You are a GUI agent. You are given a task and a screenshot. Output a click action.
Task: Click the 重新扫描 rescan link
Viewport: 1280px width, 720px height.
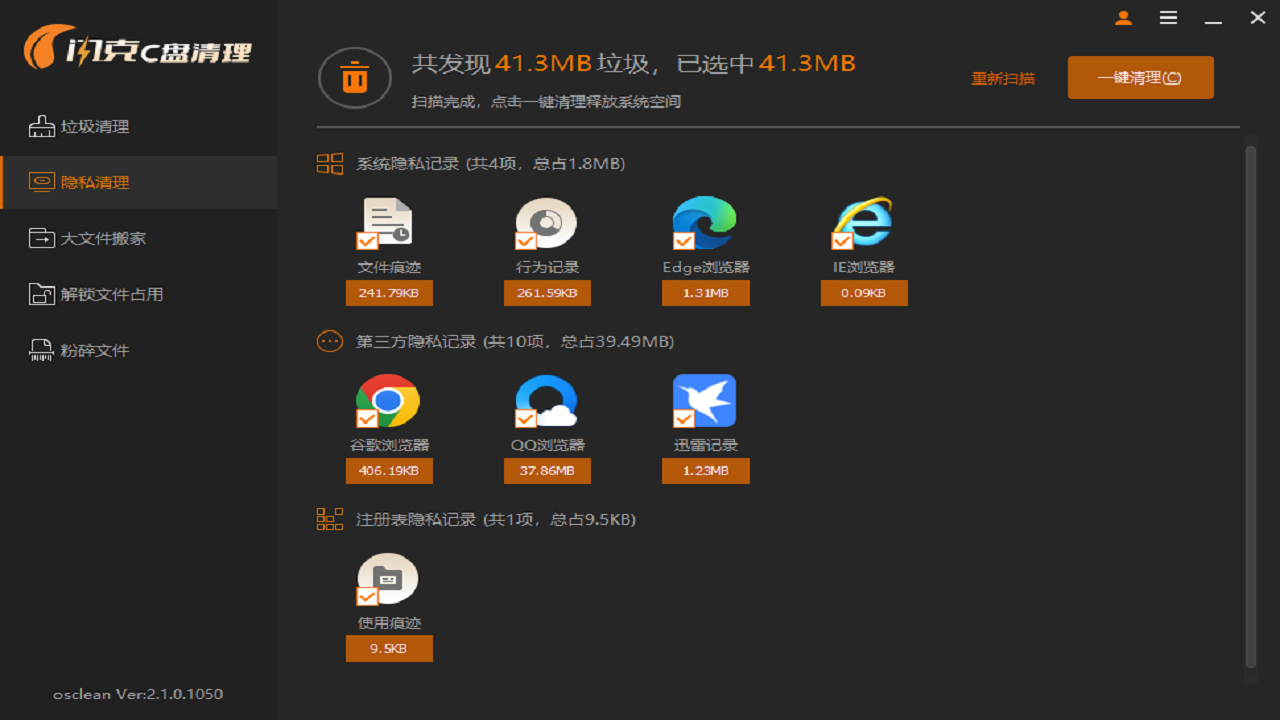(1003, 77)
